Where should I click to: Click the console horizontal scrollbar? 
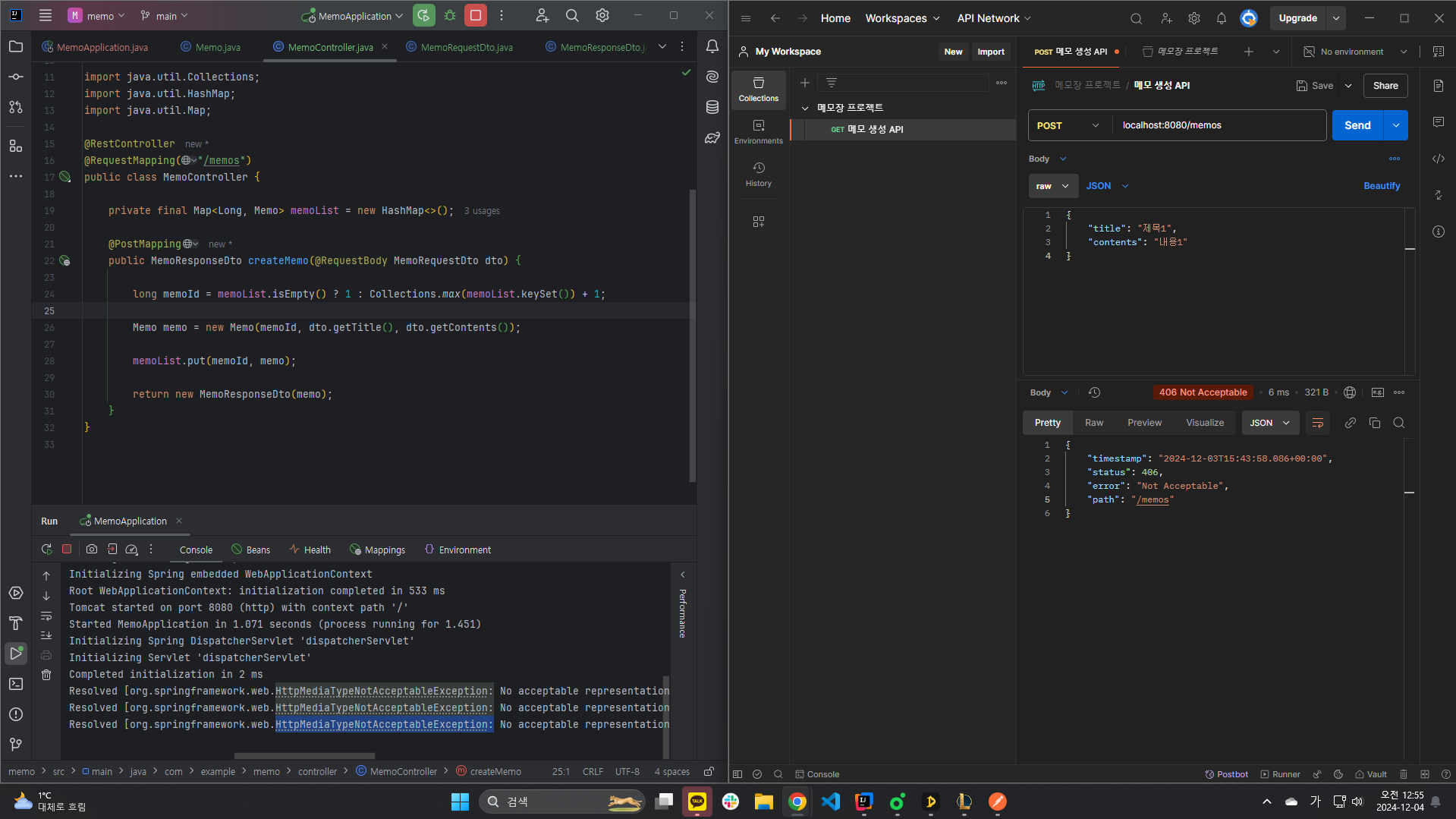304,756
